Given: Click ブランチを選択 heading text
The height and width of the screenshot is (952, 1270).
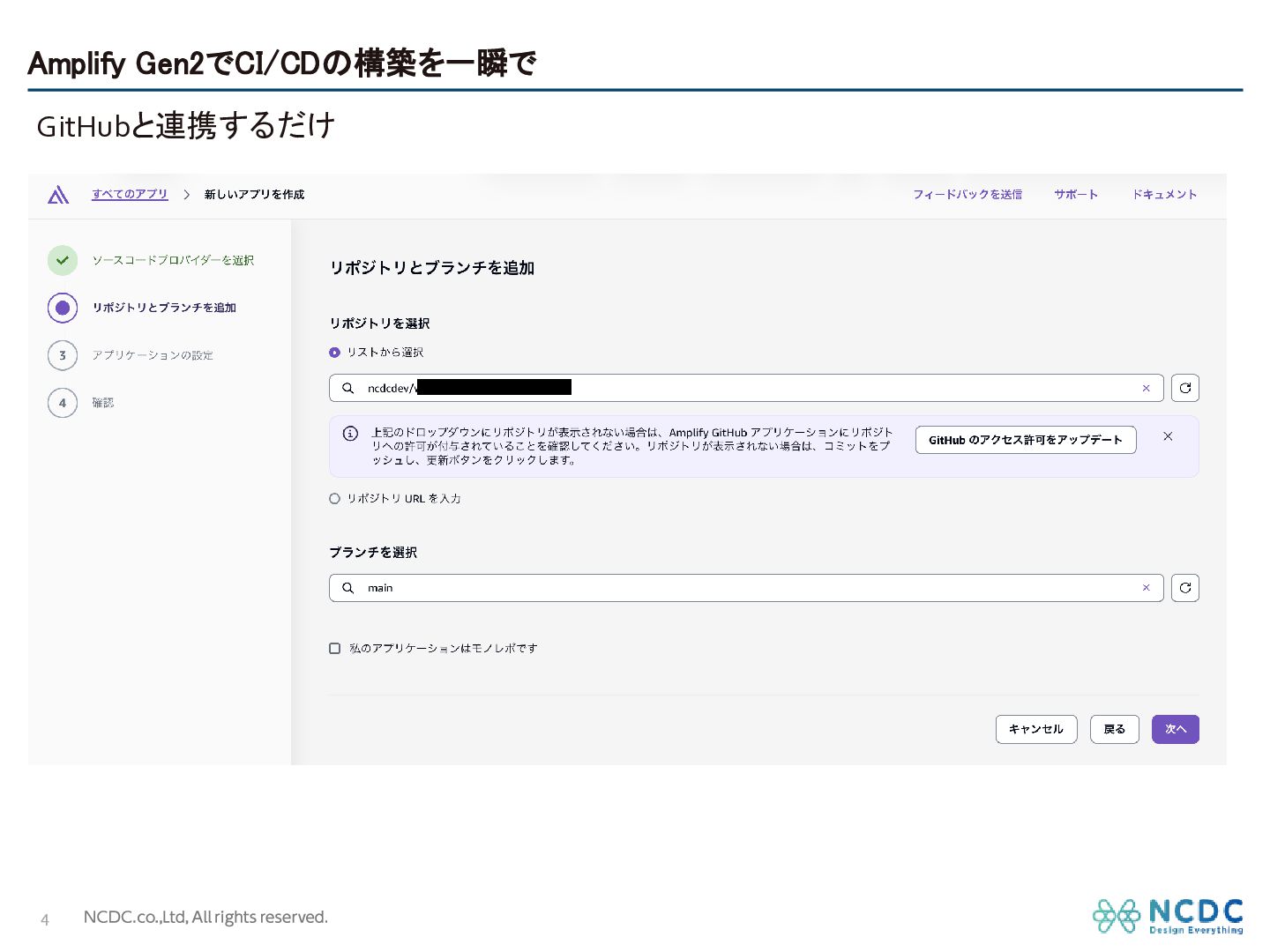Looking at the screenshot, I should pyautogui.click(x=373, y=553).
